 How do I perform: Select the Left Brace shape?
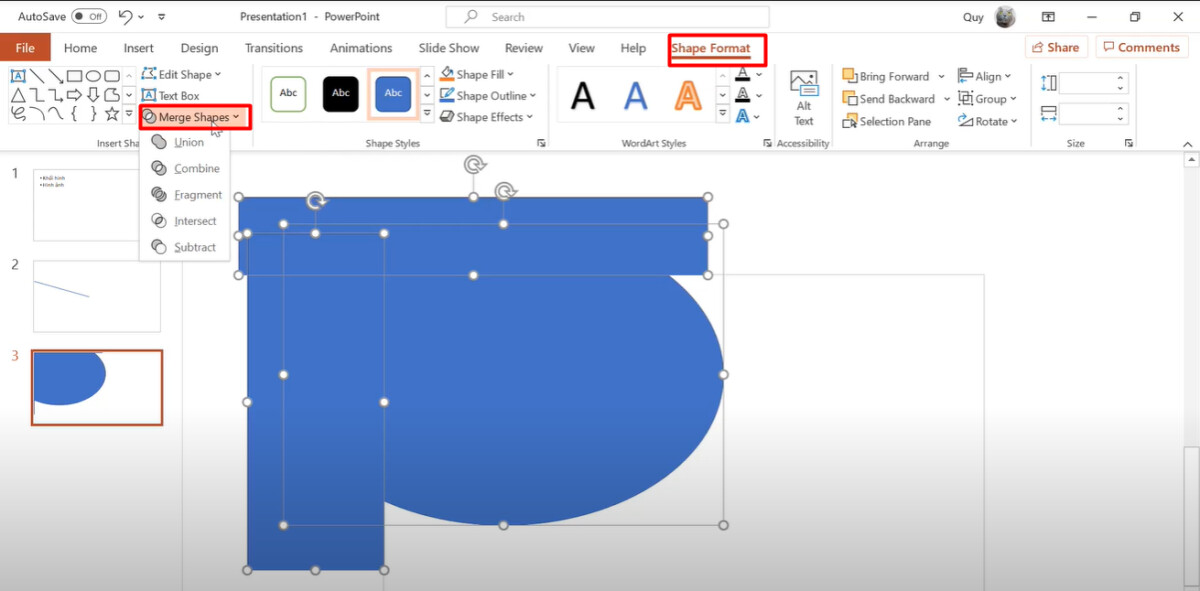74,114
